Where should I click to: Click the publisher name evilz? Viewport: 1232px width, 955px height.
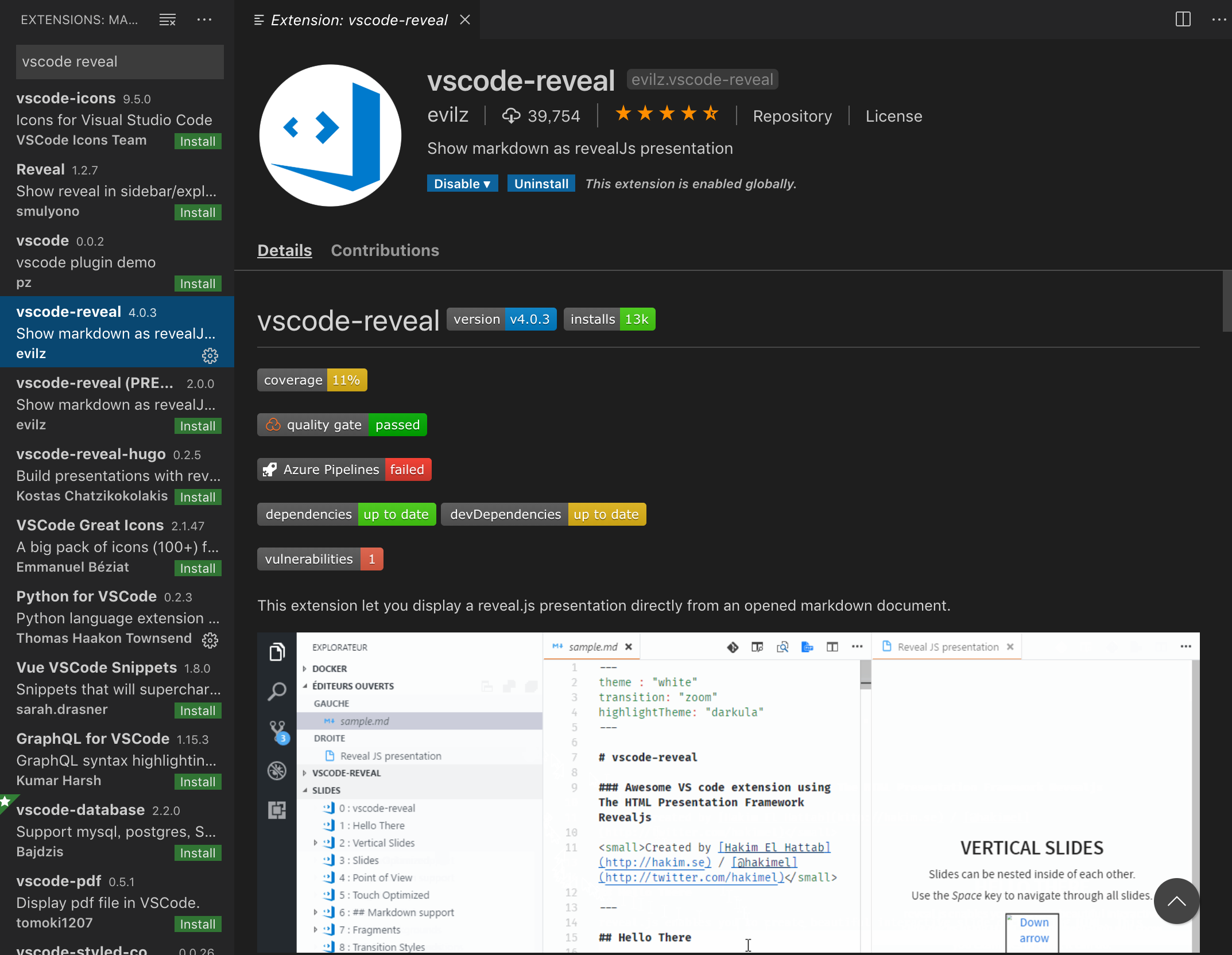point(448,115)
